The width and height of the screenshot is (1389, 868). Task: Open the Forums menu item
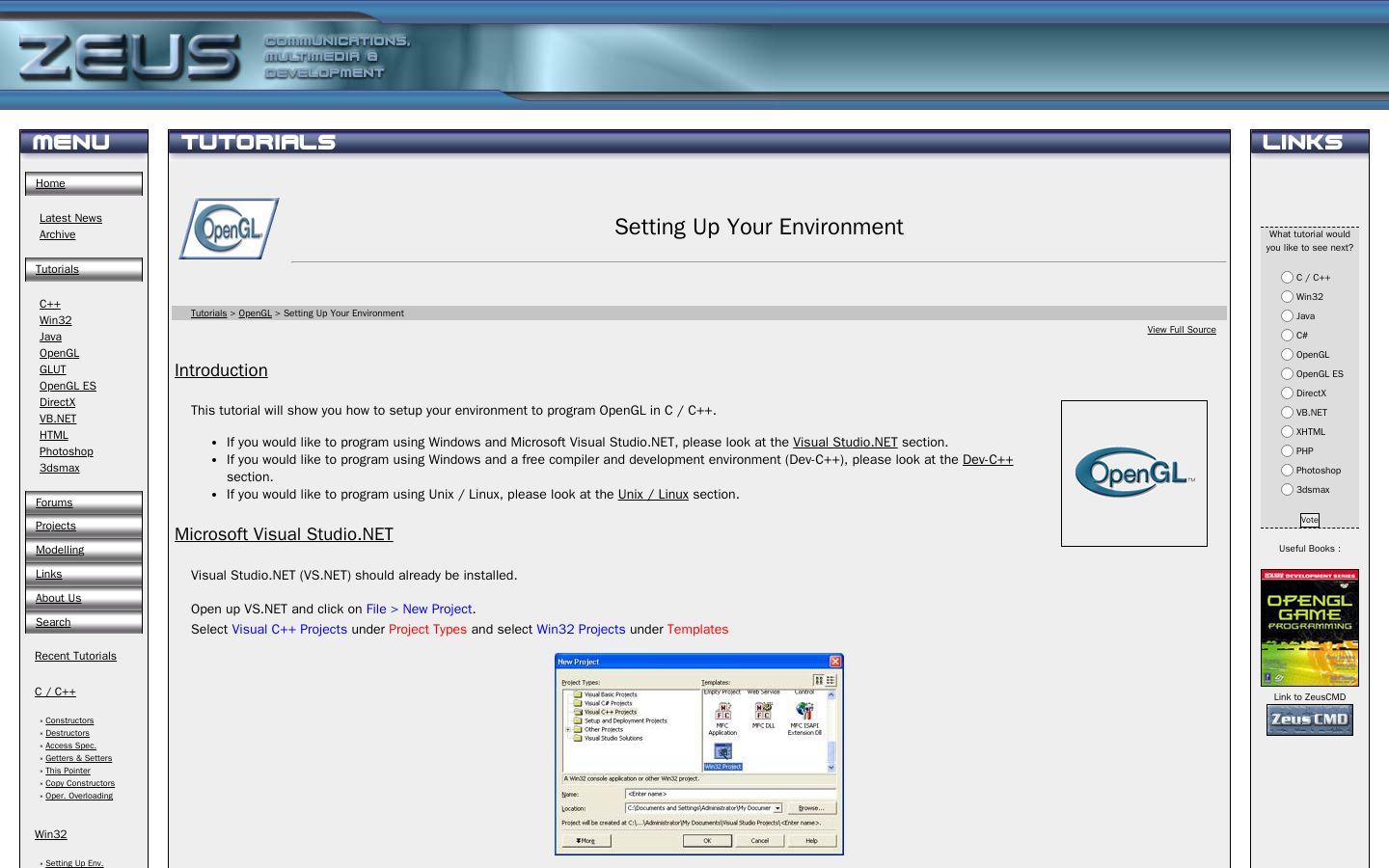(x=54, y=502)
